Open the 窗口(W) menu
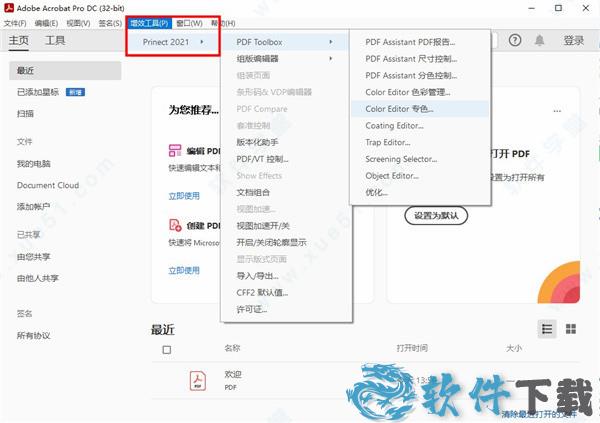600x423 pixels. click(188, 23)
